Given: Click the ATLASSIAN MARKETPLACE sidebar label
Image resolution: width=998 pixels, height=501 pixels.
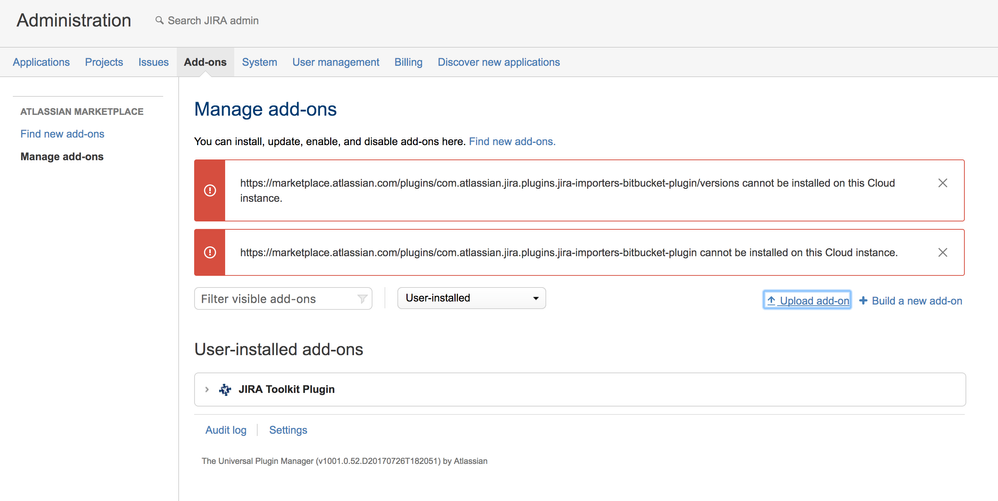Looking at the screenshot, I should 82,111.
